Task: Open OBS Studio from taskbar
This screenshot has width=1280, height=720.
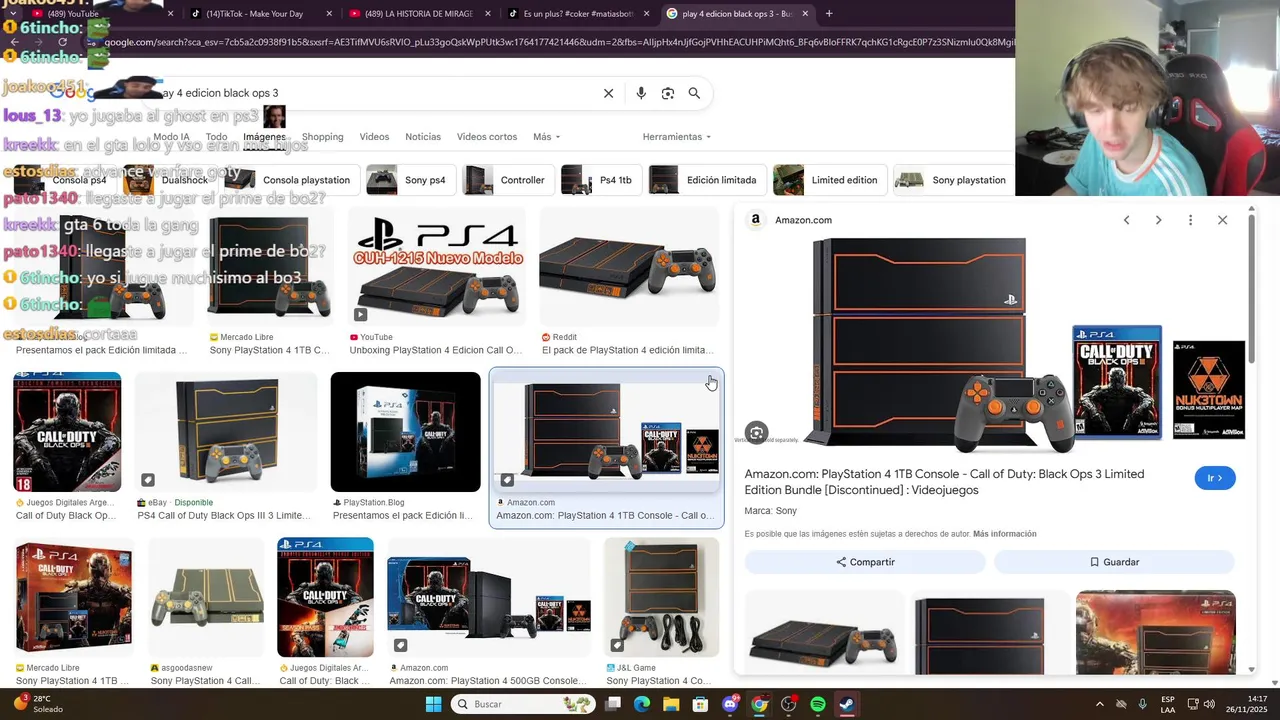Action: pos(788,704)
